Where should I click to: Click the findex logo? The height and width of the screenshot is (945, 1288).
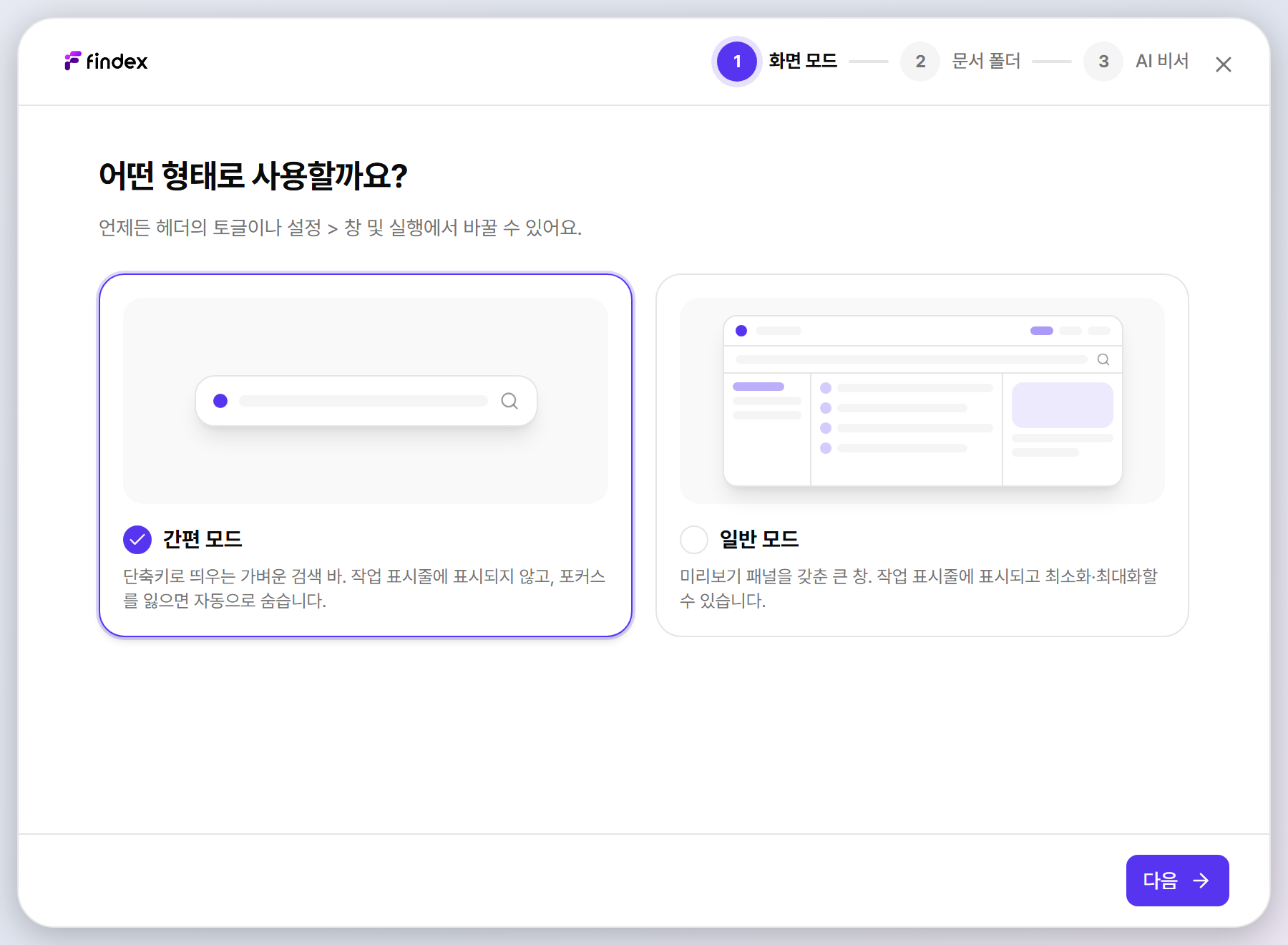click(106, 62)
